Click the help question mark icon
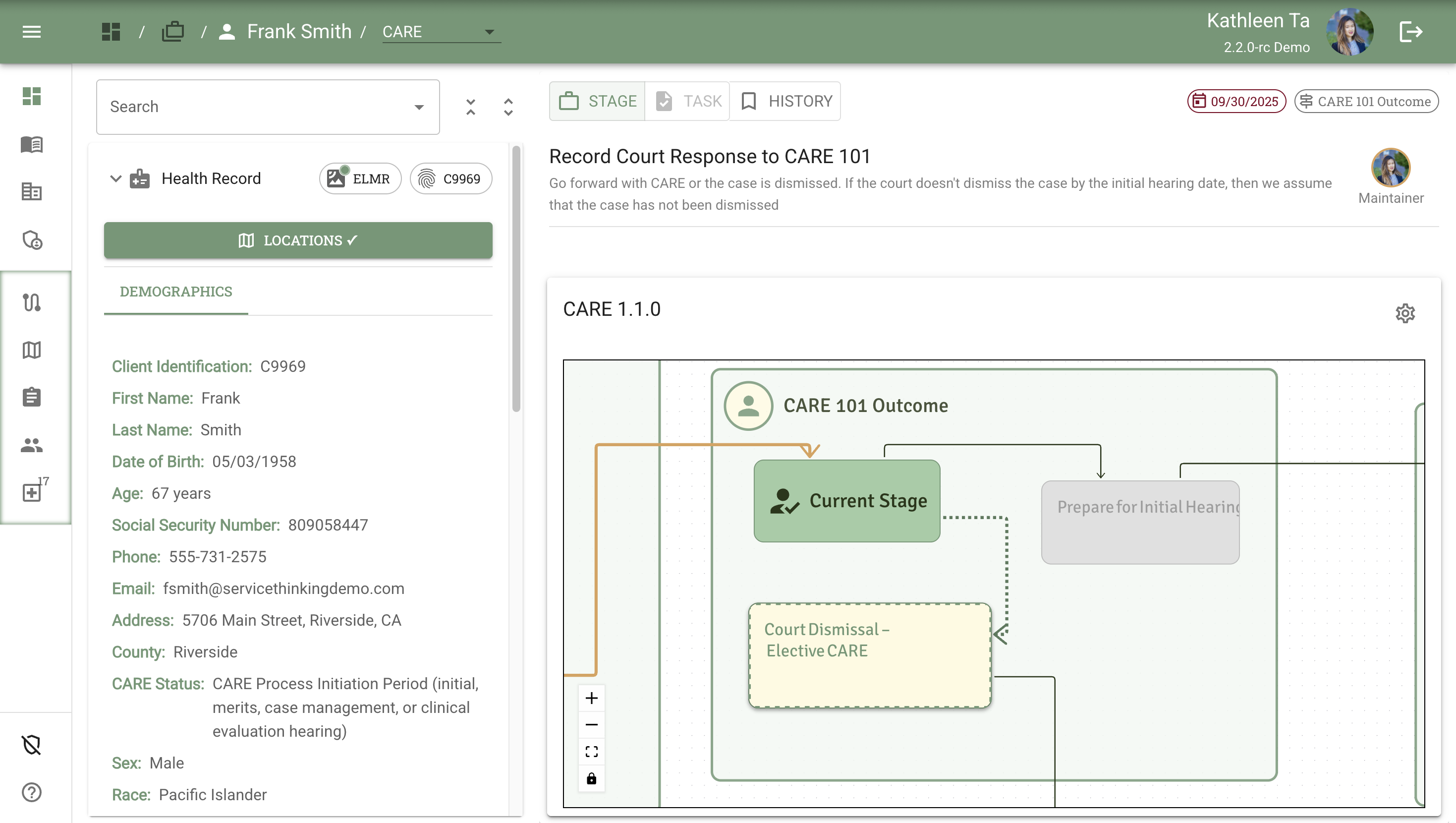1456x823 pixels. 32,792
